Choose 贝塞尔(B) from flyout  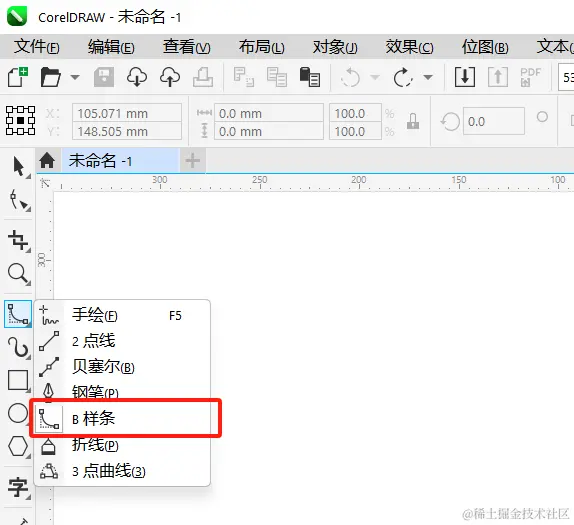tap(122, 367)
